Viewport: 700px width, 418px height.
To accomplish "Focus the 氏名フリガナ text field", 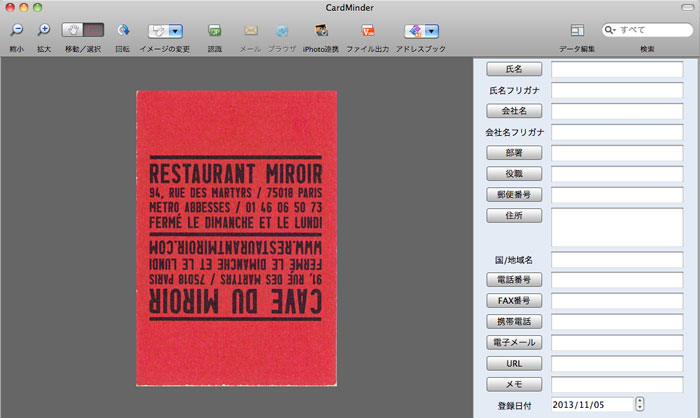I will (x=617, y=90).
